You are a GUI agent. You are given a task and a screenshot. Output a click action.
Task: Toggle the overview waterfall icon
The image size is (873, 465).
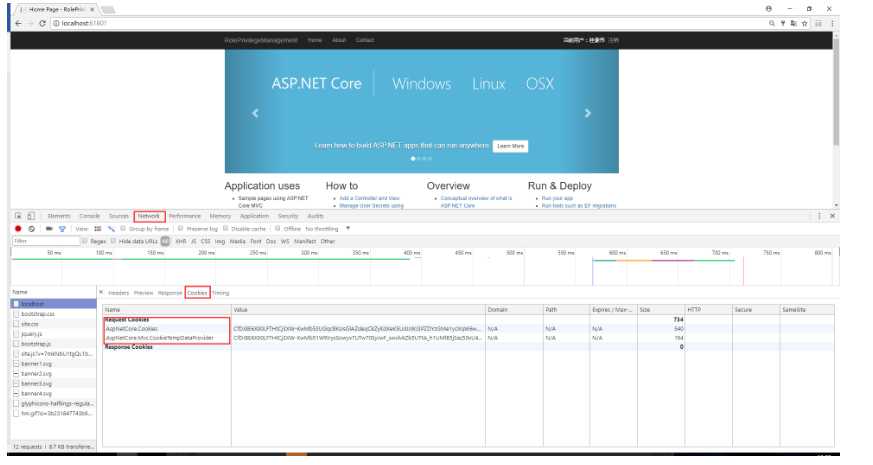[x=111, y=229]
